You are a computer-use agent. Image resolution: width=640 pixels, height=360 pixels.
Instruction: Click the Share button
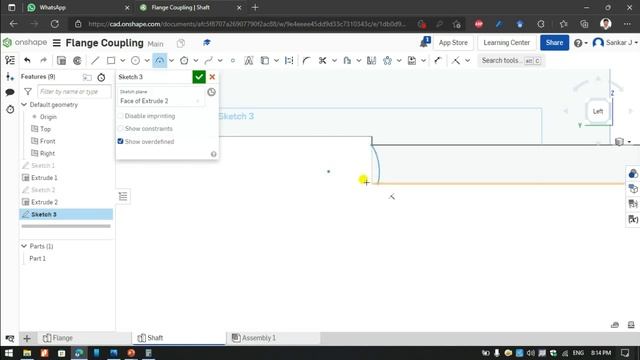554,42
